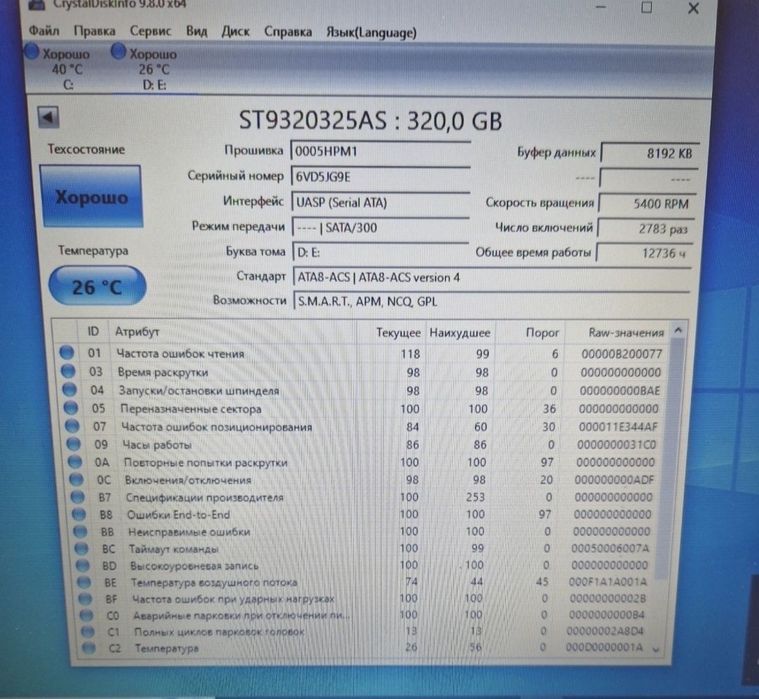Open the Правка menu

point(94,31)
